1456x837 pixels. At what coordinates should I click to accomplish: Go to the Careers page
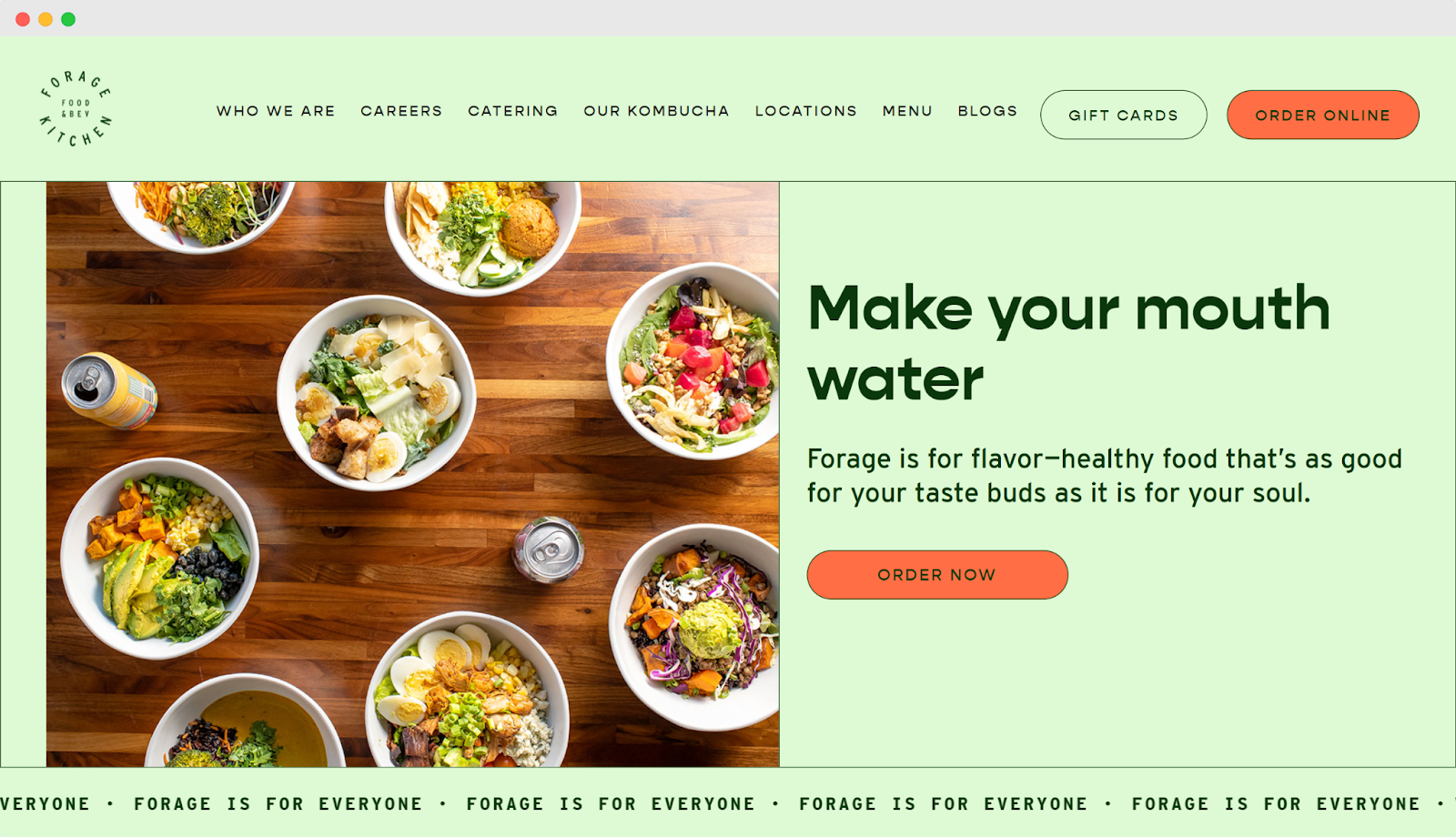(401, 111)
